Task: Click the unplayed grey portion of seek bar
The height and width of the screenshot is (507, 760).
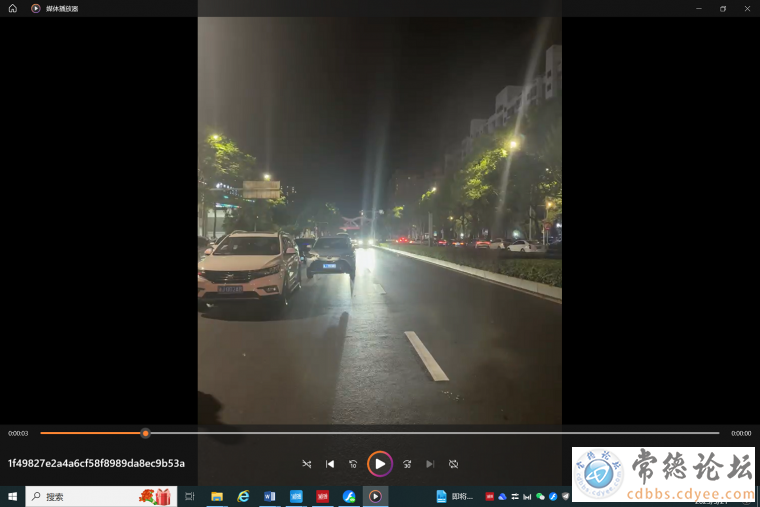Action: [x=434, y=433]
